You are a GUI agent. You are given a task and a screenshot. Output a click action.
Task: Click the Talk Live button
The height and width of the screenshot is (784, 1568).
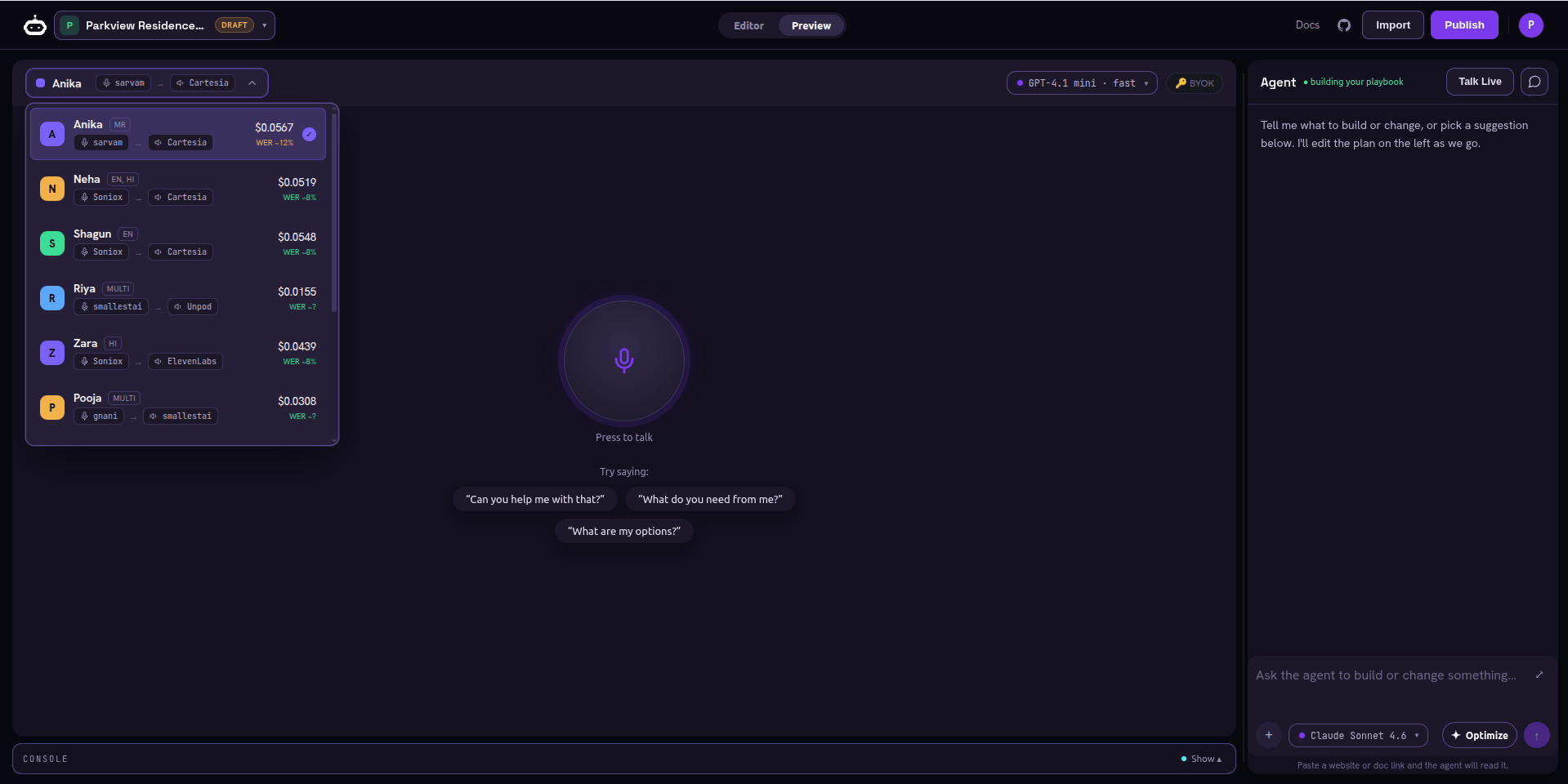[1480, 82]
